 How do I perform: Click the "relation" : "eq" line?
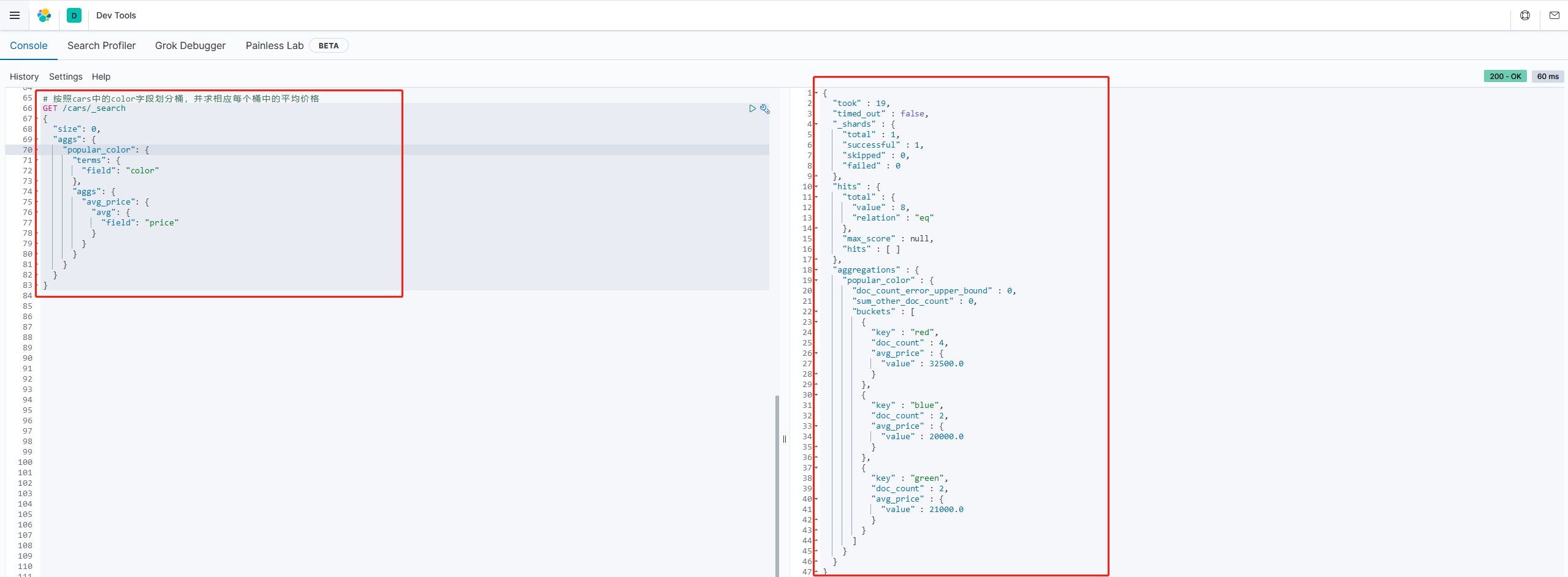click(892, 218)
